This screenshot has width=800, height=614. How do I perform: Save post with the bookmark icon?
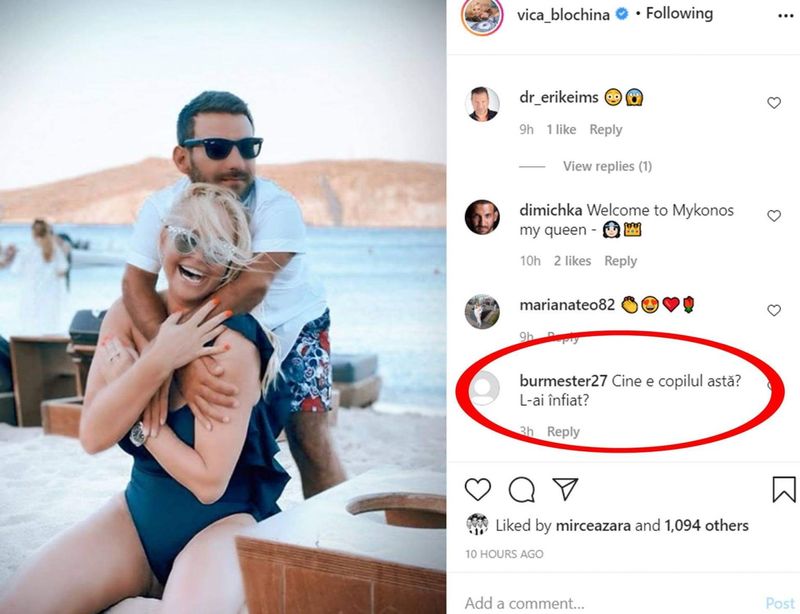[784, 489]
